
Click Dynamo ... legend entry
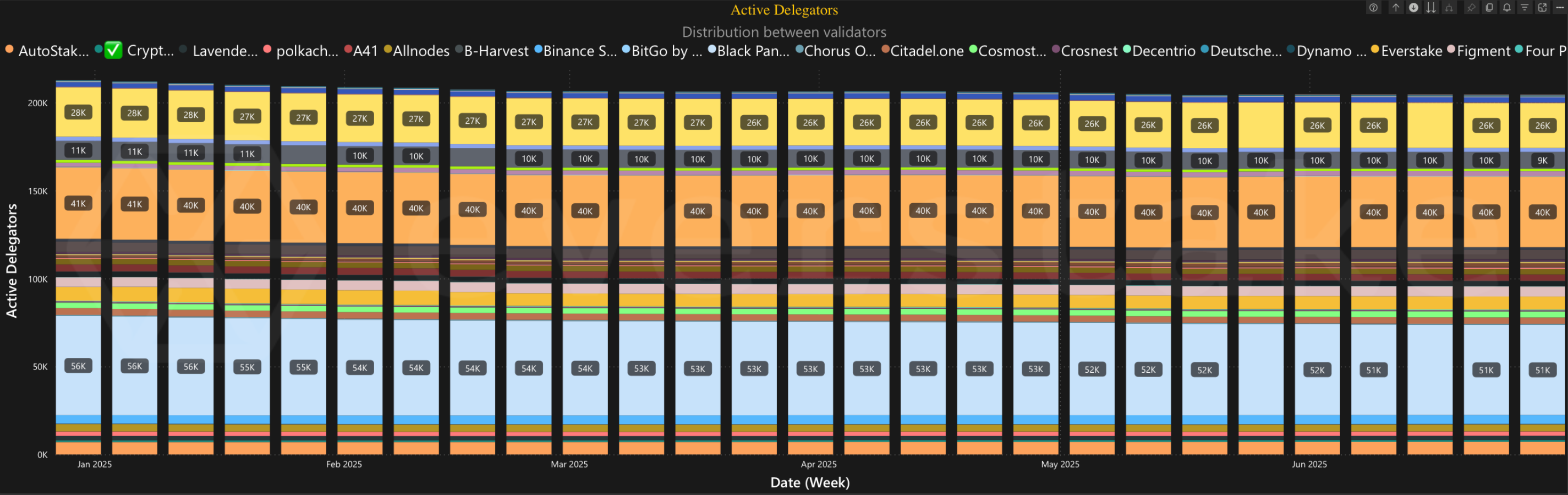click(1327, 51)
